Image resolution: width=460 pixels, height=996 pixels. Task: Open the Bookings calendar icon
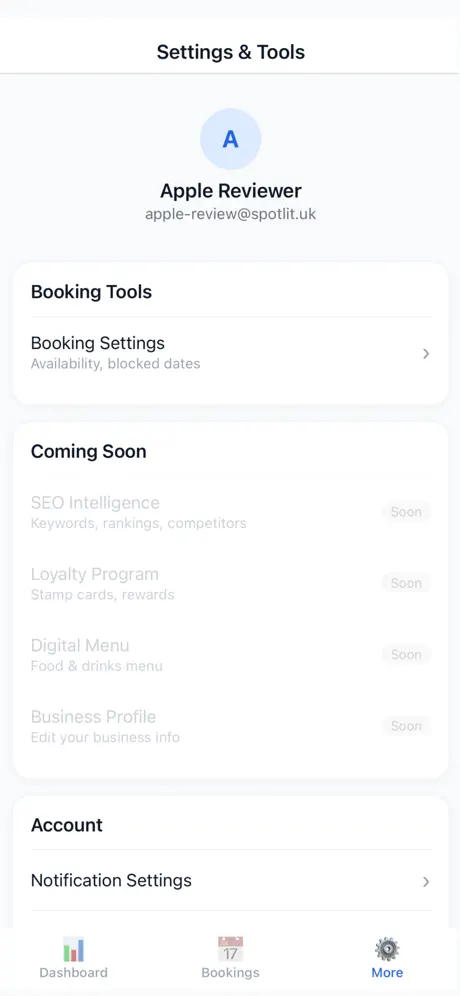tap(230, 949)
